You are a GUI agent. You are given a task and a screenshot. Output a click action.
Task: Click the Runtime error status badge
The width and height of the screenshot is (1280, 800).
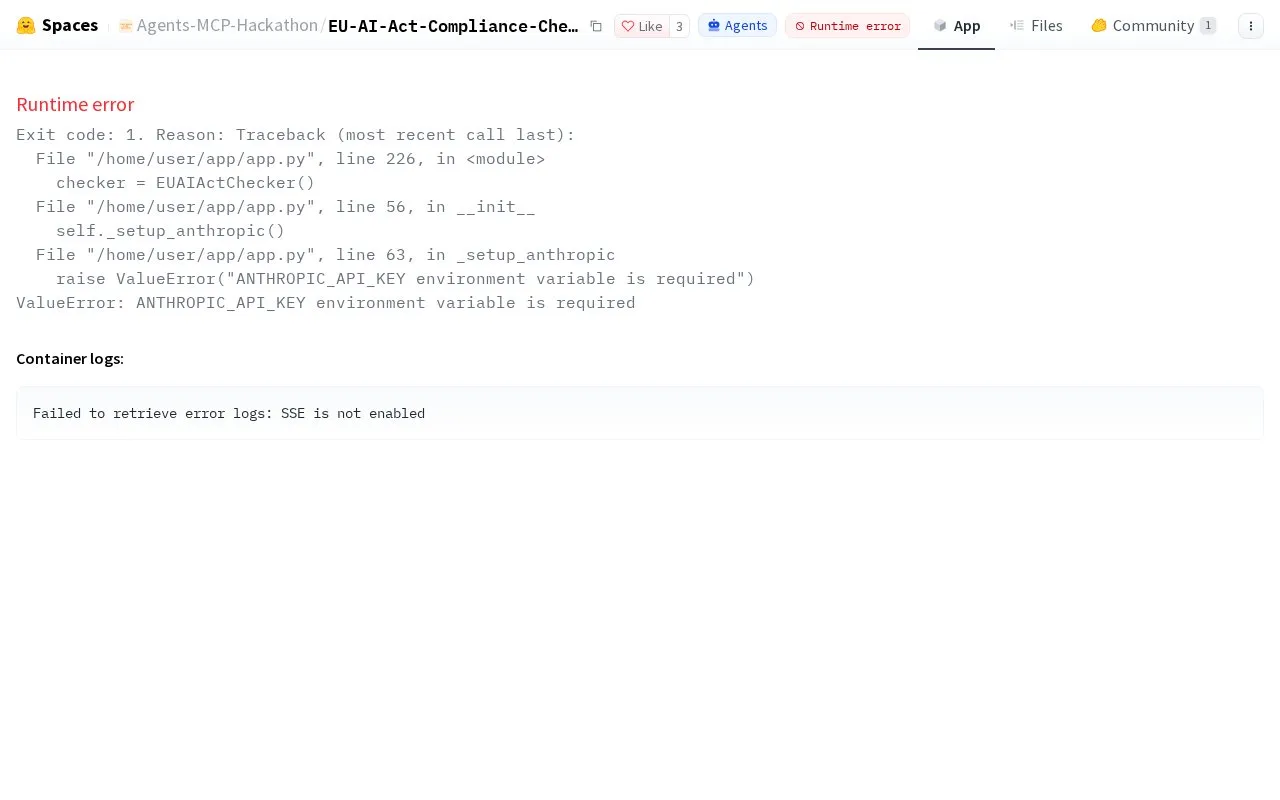click(847, 26)
